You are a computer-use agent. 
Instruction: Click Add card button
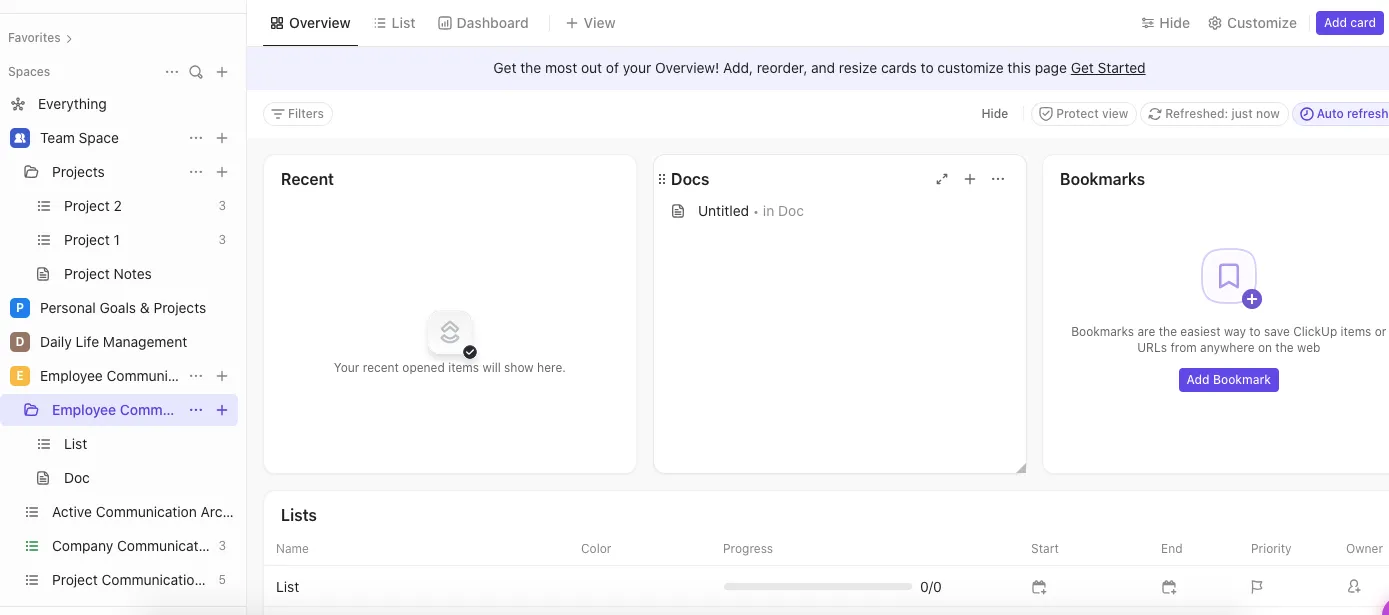[1349, 23]
